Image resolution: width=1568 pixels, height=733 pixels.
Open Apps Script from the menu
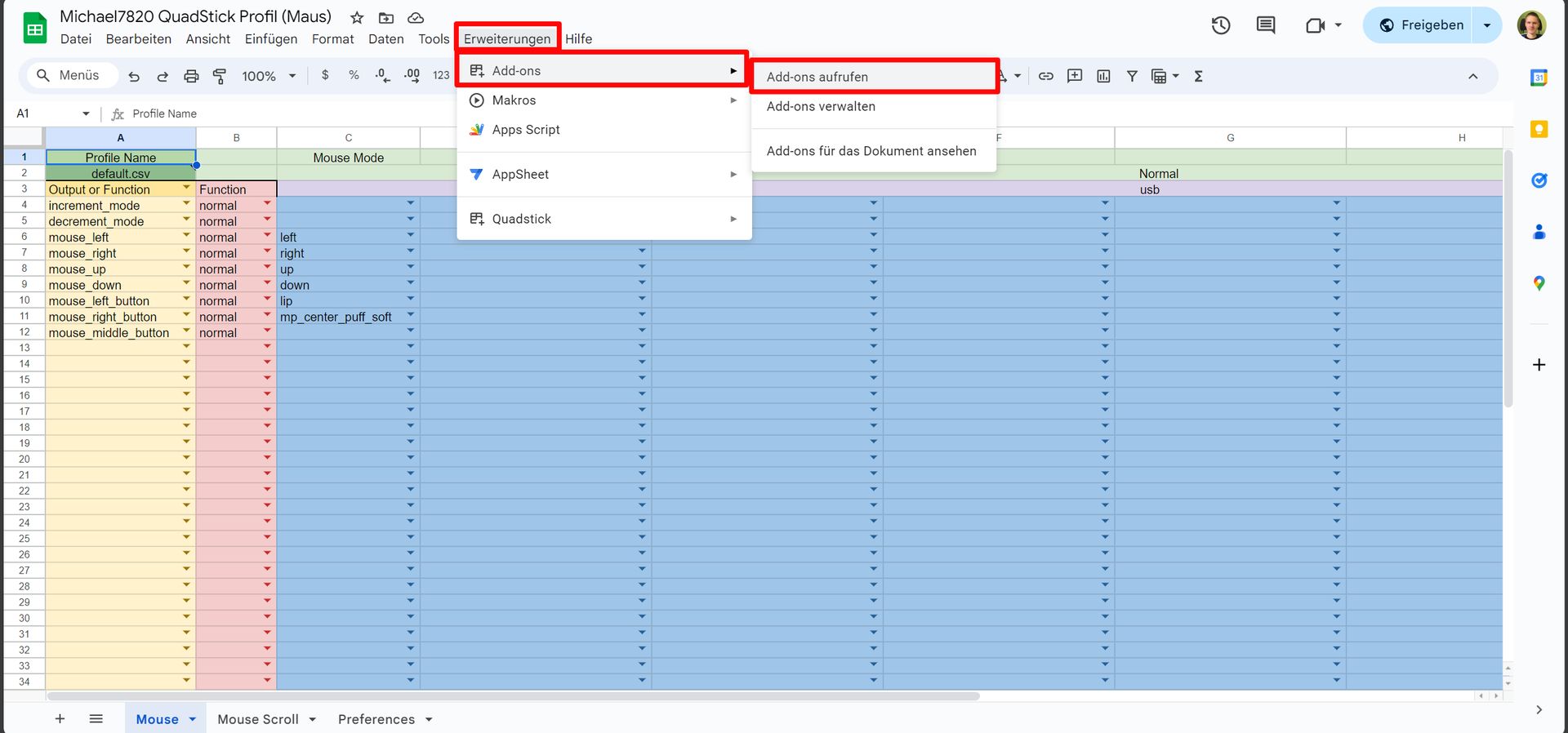pos(526,130)
